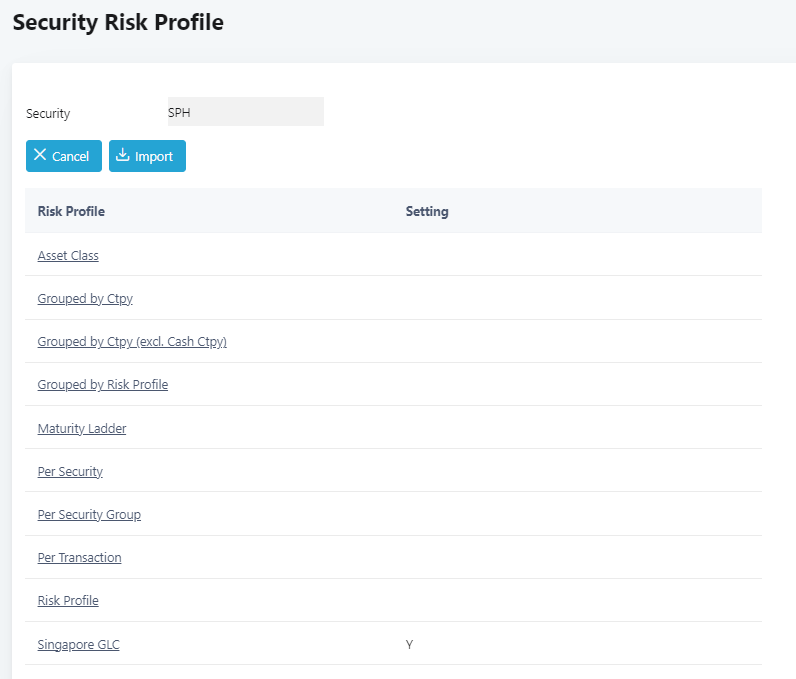Select the Risk Profile row link

[x=68, y=600]
